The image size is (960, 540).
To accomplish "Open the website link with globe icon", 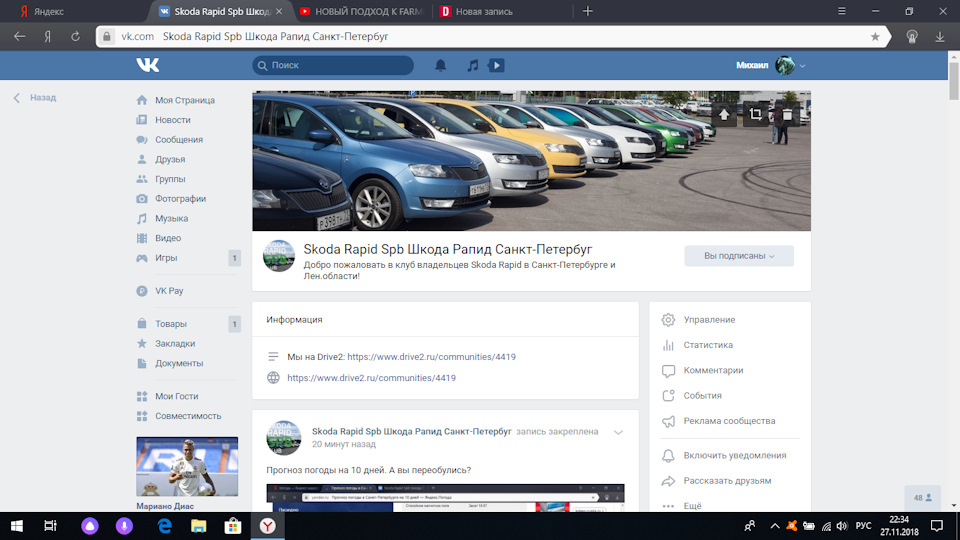I will coord(371,378).
